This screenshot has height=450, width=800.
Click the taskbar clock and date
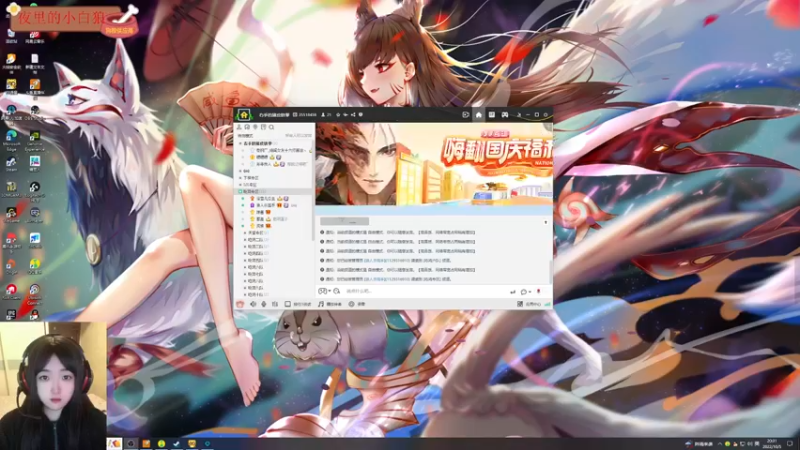(x=772, y=444)
